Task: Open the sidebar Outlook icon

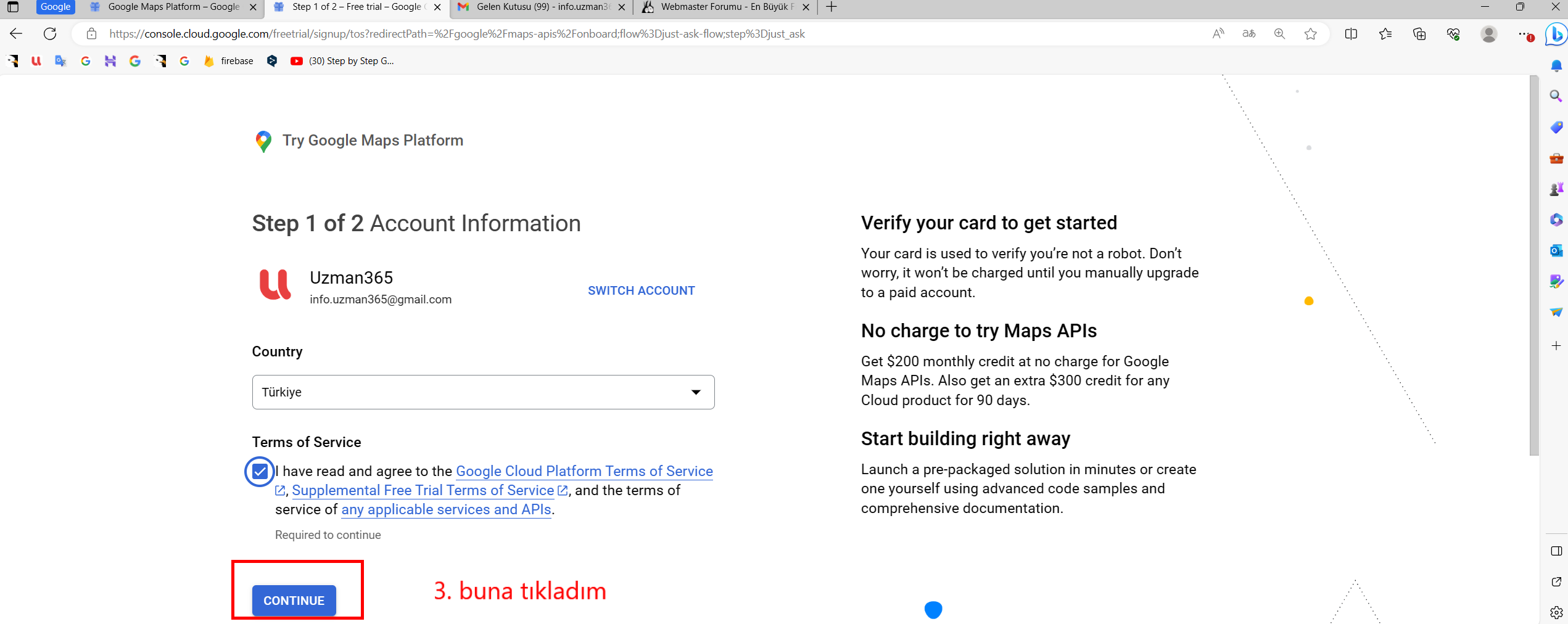Action: coord(1556,251)
